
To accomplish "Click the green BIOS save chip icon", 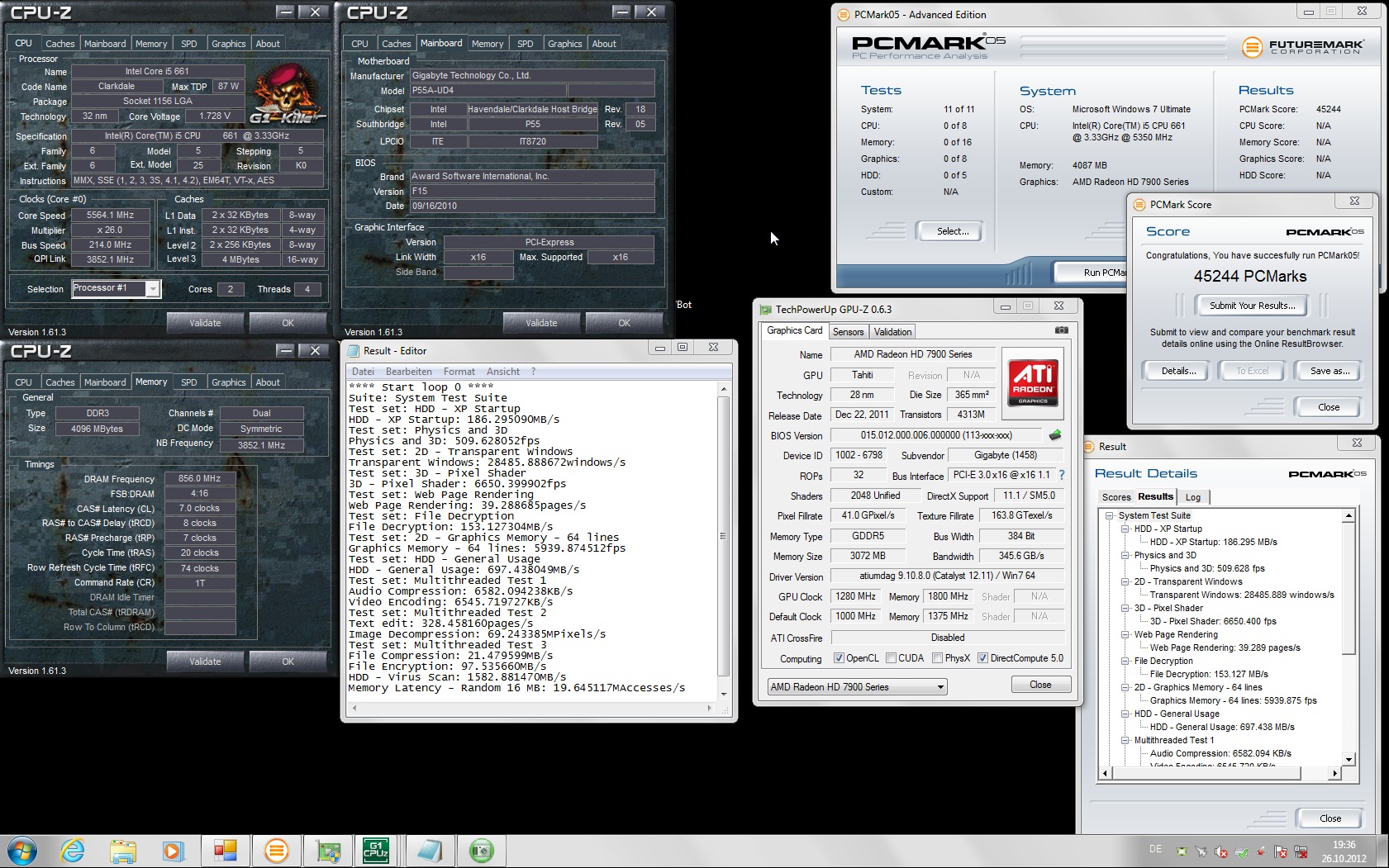I will [x=1055, y=434].
